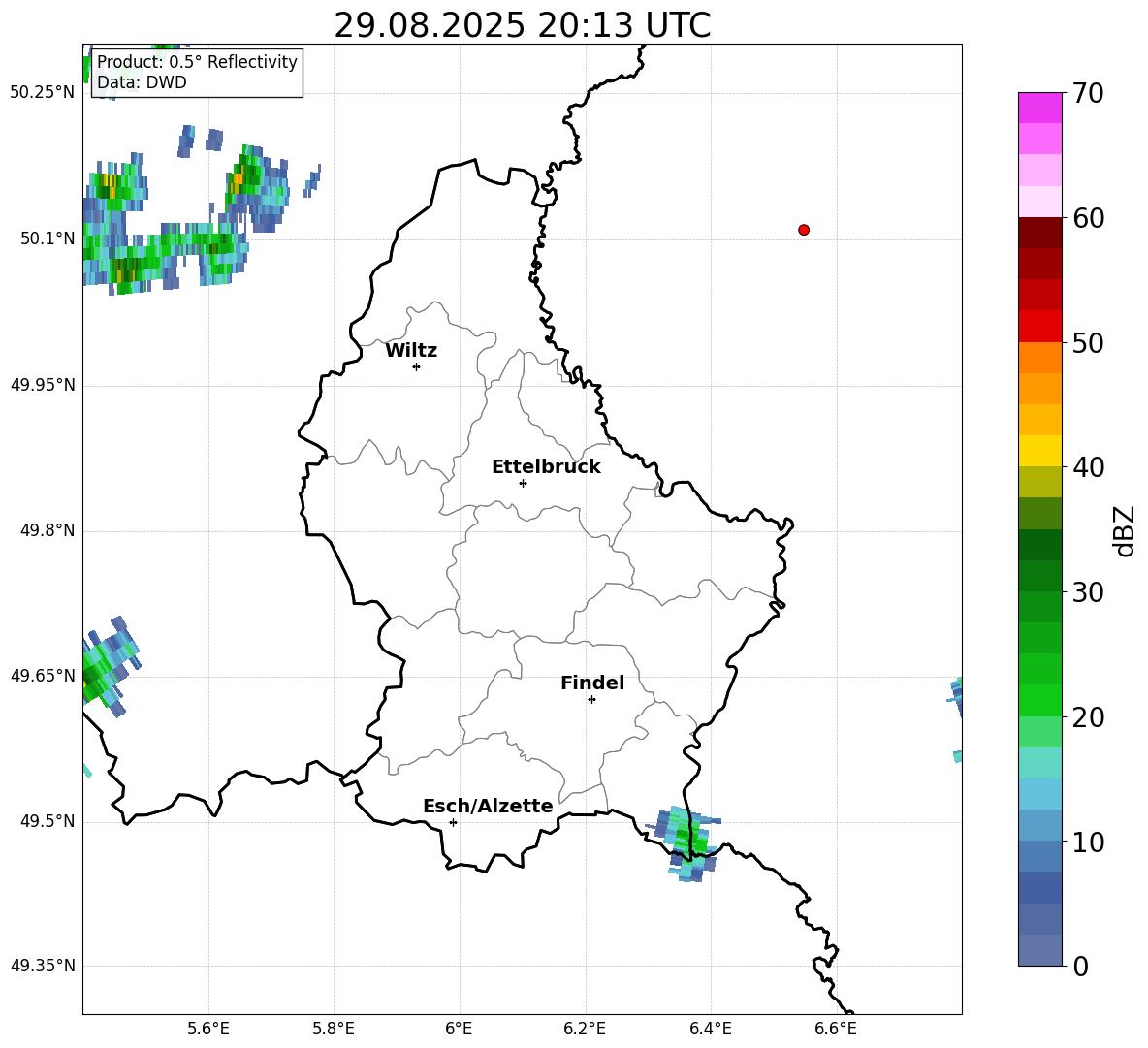Click the 49.8°N latitude tick label

[x=48, y=530]
